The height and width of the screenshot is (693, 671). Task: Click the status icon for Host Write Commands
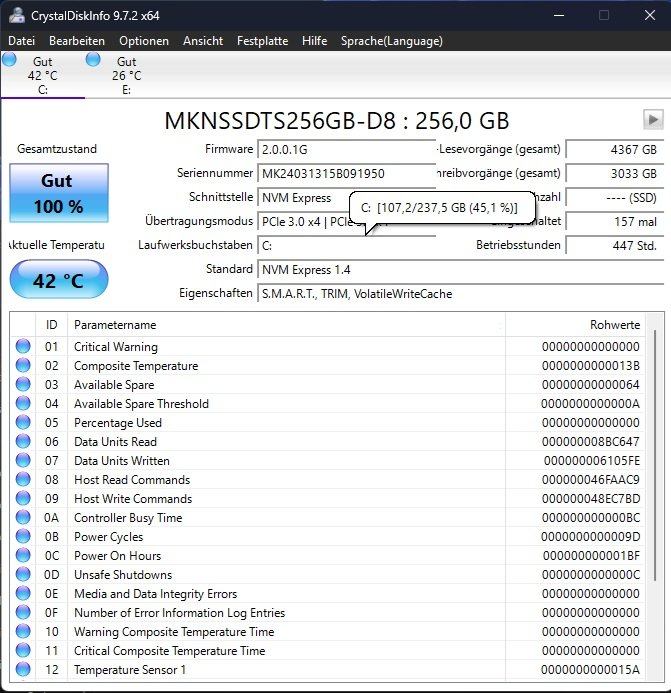pyautogui.click(x=23, y=498)
